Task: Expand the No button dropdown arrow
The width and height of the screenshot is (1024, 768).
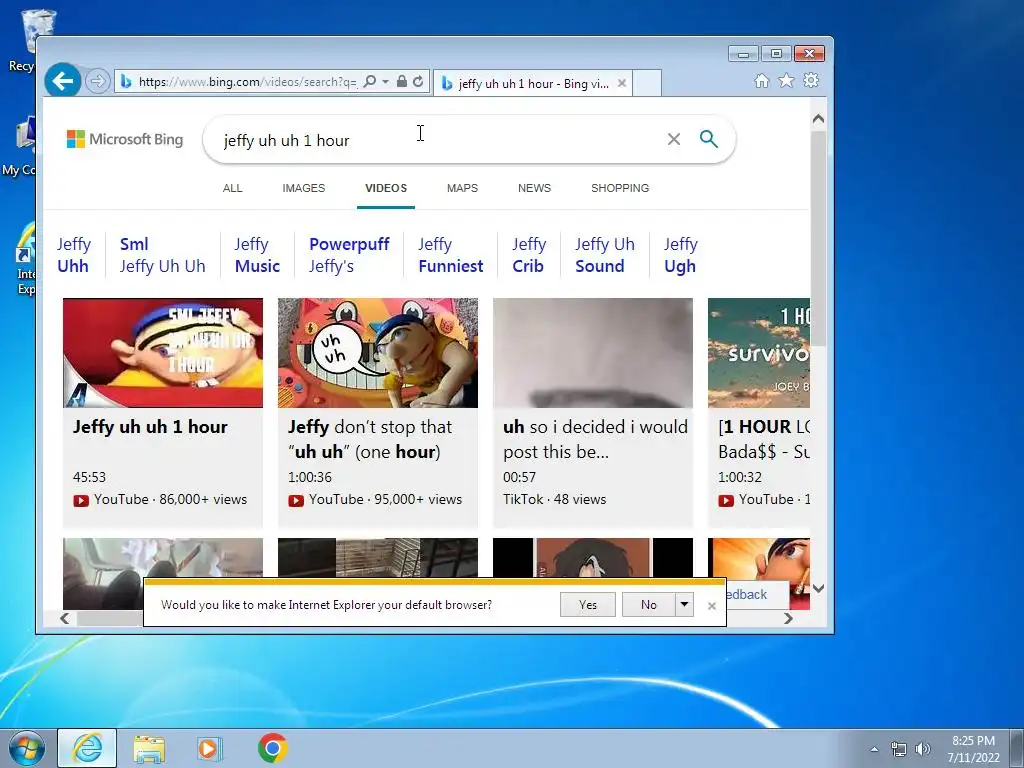Action: [684, 605]
